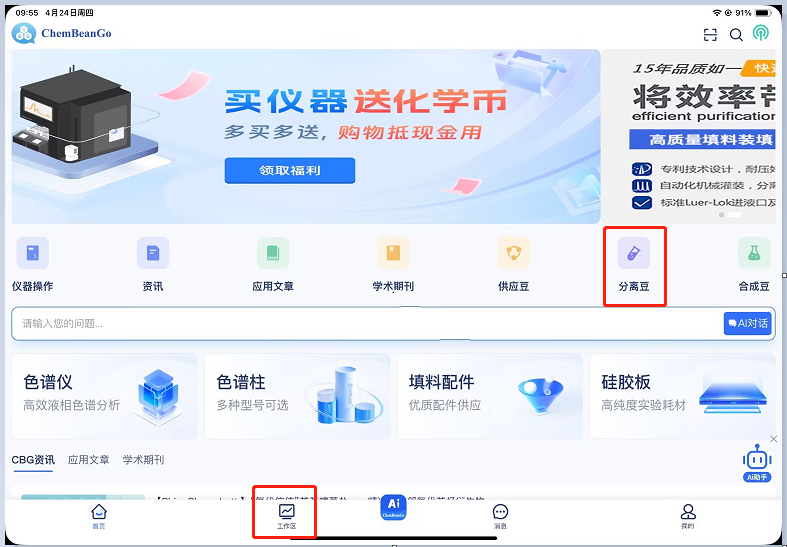Launch the AI助手 robot assistant

click(x=757, y=461)
